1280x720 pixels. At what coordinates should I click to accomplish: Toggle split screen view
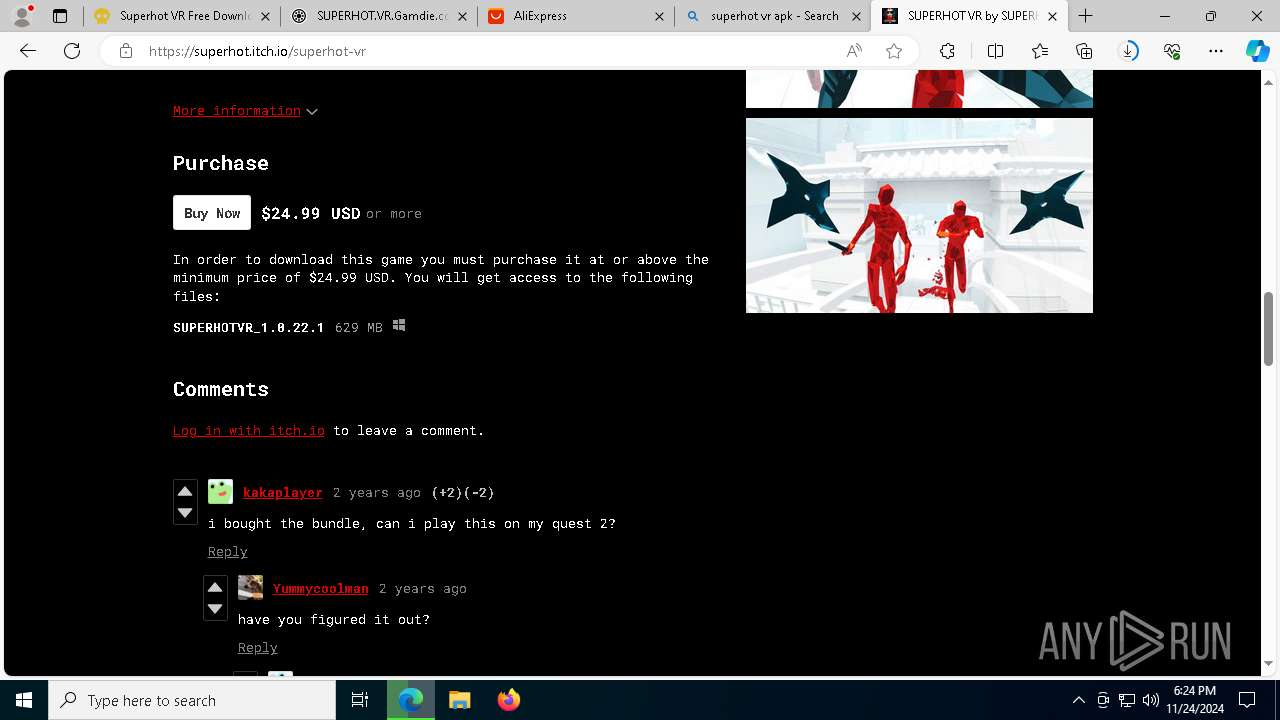(995, 51)
